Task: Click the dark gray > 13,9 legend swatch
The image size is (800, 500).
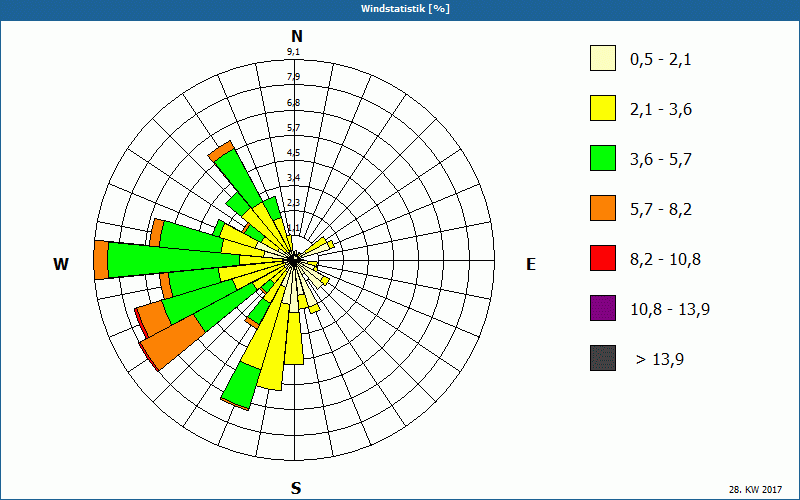Action: [x=603, y=358]
